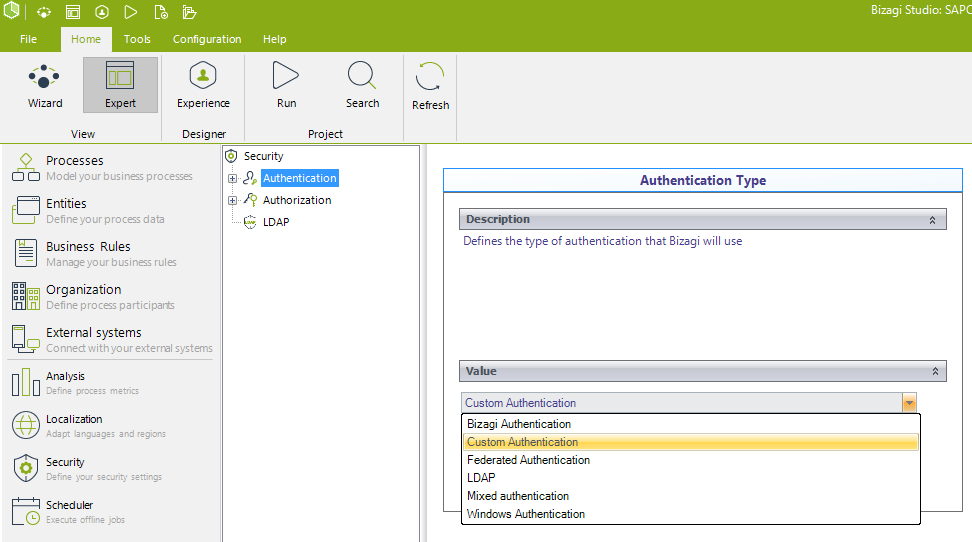Switch to the Configuration ribbon tab
The height and width of the screenshot is (542, 972).
pos(206,39)
